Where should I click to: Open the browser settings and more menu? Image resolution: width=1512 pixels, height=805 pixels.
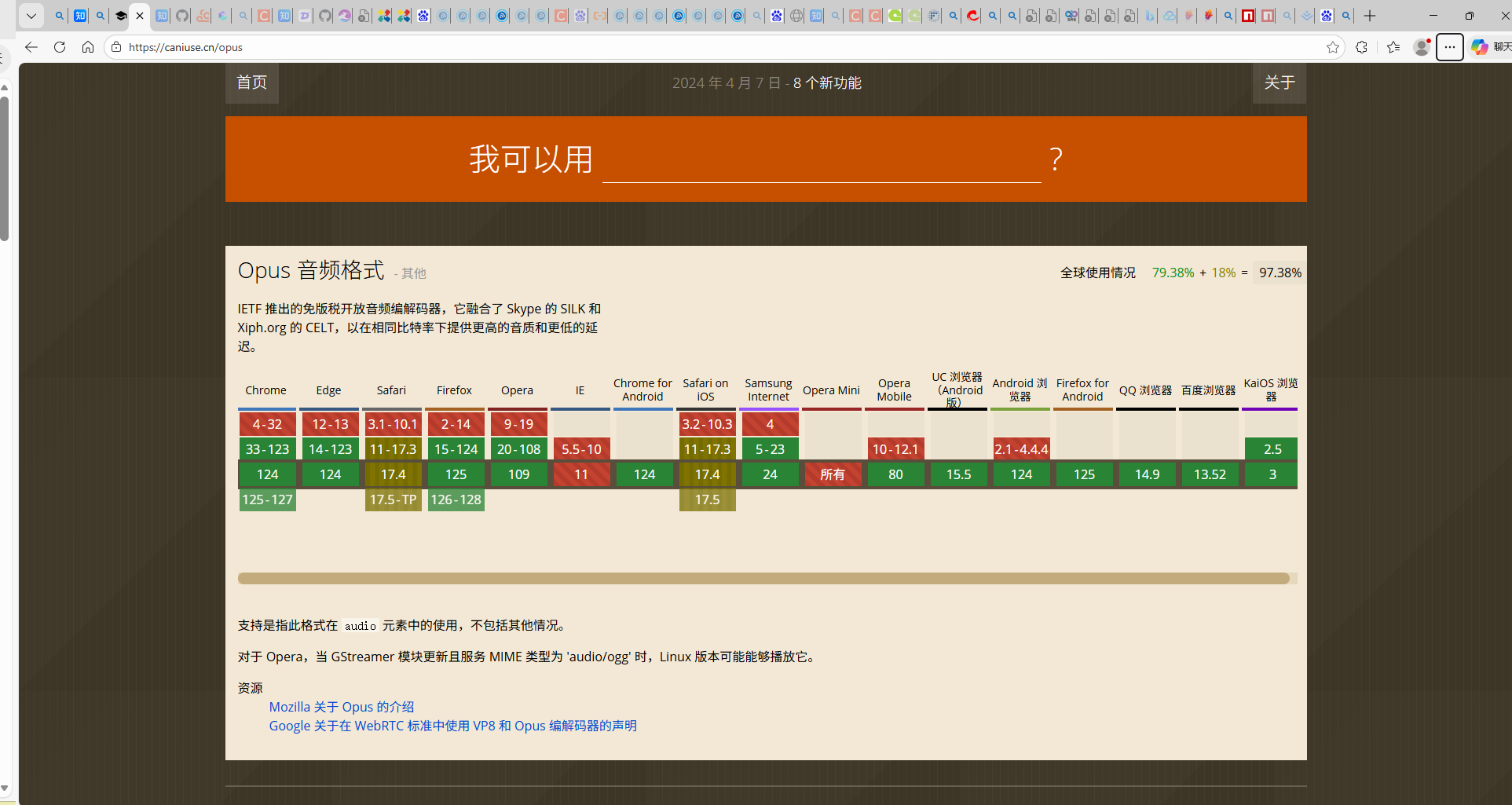pos(1450,47)
